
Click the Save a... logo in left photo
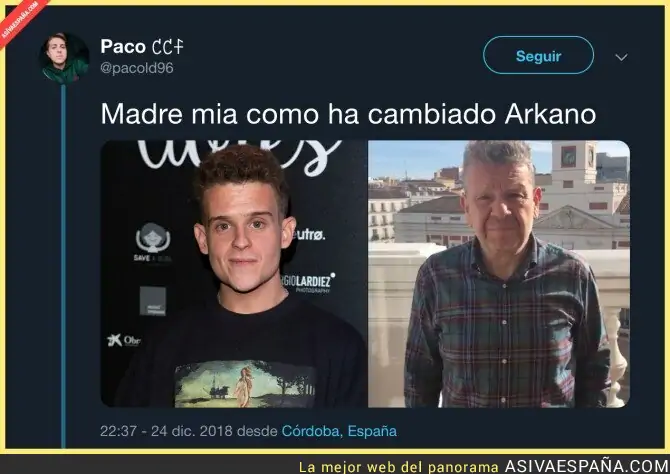coord(153,242)
